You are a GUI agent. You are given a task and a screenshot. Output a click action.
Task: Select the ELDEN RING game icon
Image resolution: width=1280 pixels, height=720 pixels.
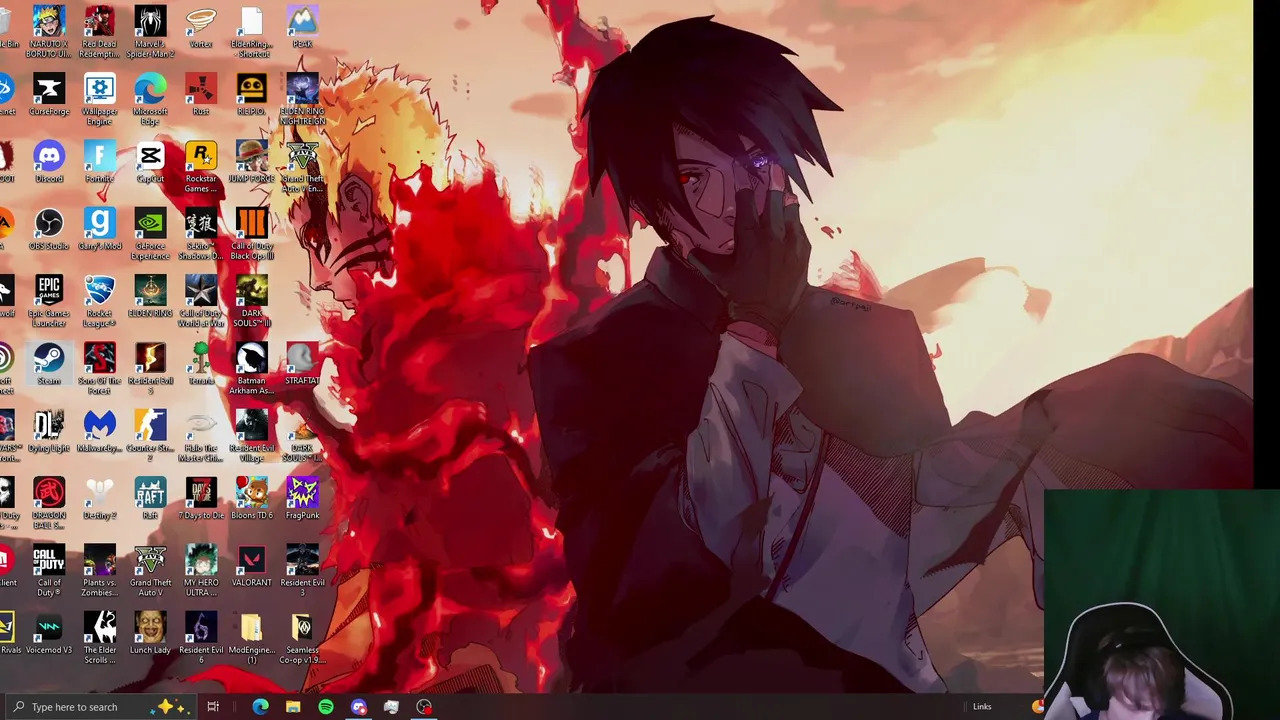click(150, 296)
